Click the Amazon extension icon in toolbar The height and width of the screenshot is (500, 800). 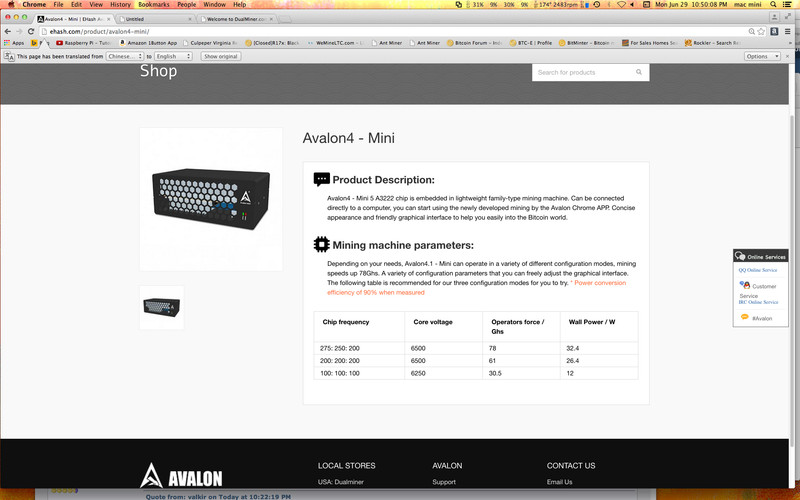coord(774,31)
